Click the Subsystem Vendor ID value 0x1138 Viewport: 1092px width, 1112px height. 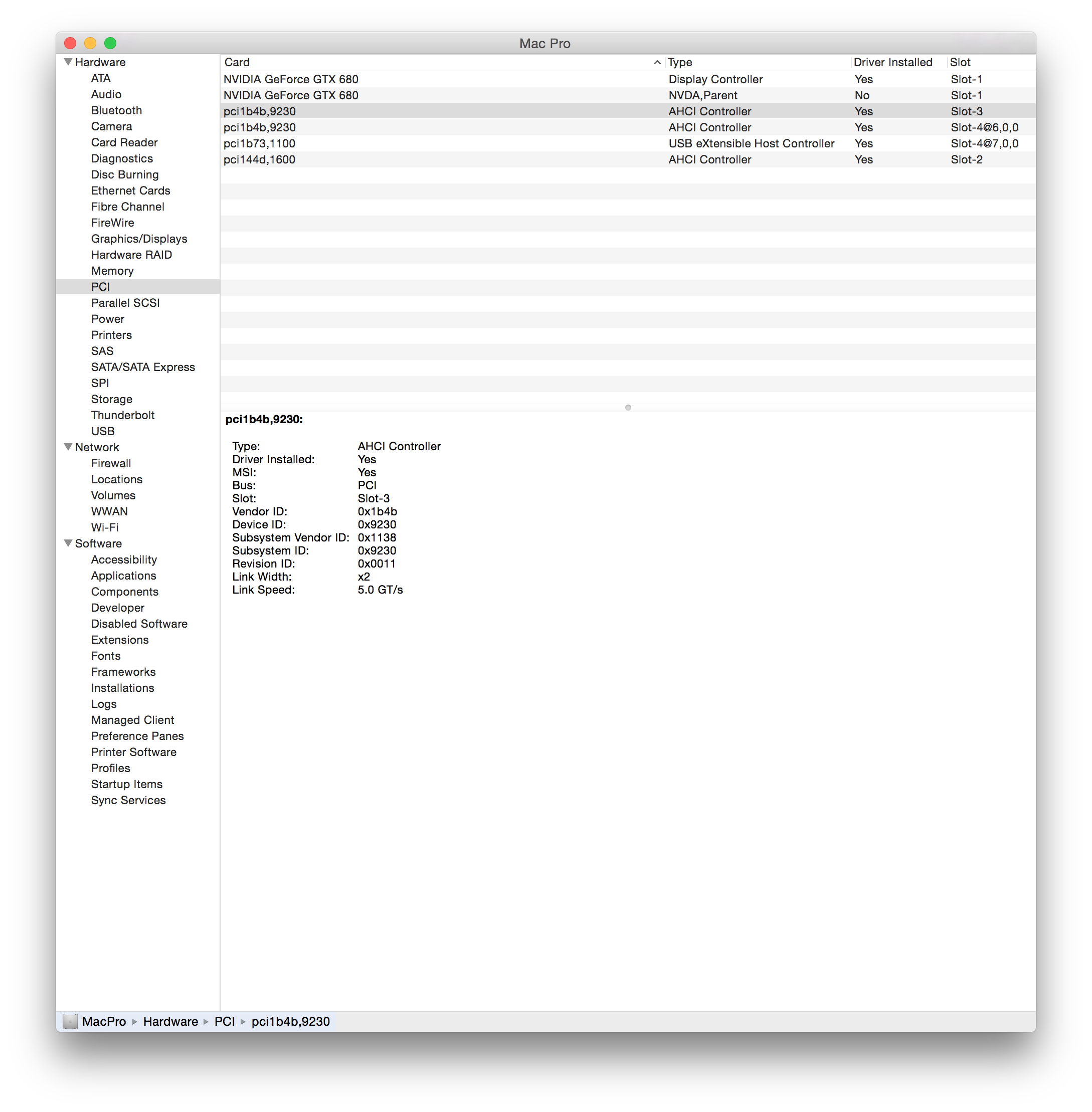click(x=377, y=538)
